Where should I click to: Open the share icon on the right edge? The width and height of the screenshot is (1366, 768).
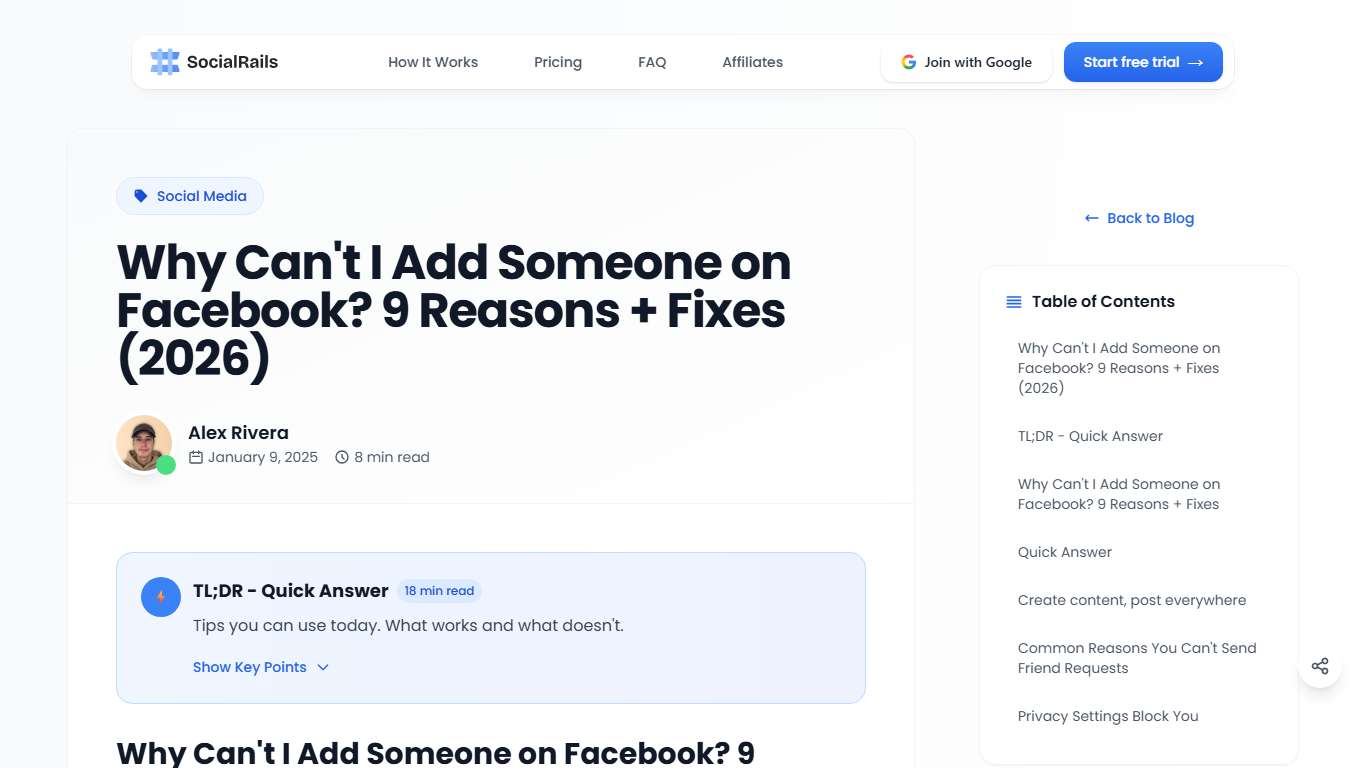(1320, 665)
